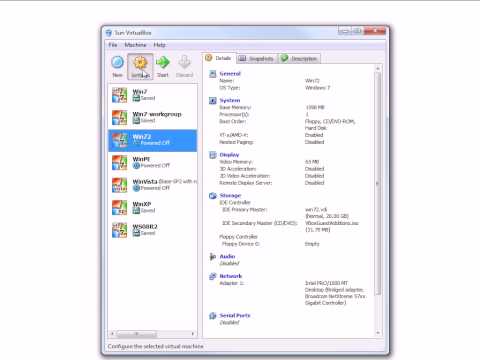Screen dimensions: 480x360
Task: Click the Storage section icon
Action: [213, 195]
